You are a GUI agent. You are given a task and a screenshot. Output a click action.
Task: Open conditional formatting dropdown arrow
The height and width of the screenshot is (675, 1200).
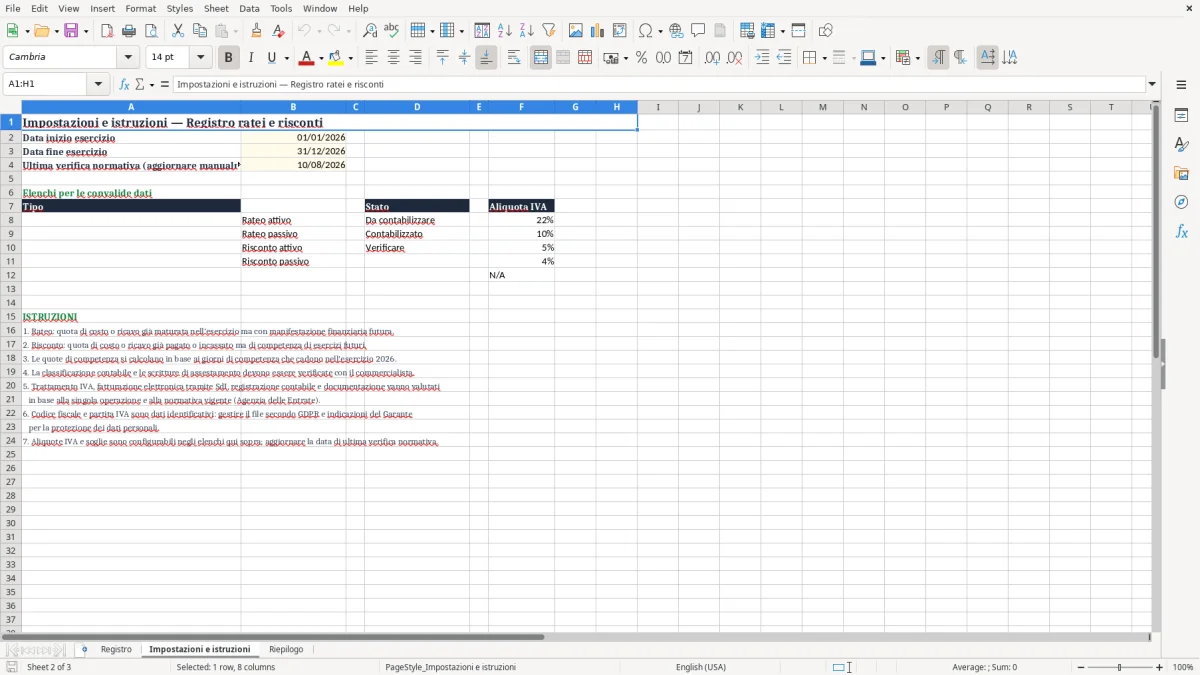coord(917,58)
